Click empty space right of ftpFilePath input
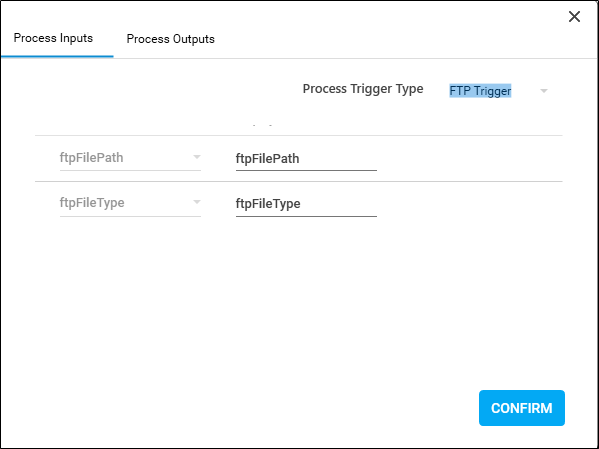This screenshot has width=599, height=449. tap(470, 159)
